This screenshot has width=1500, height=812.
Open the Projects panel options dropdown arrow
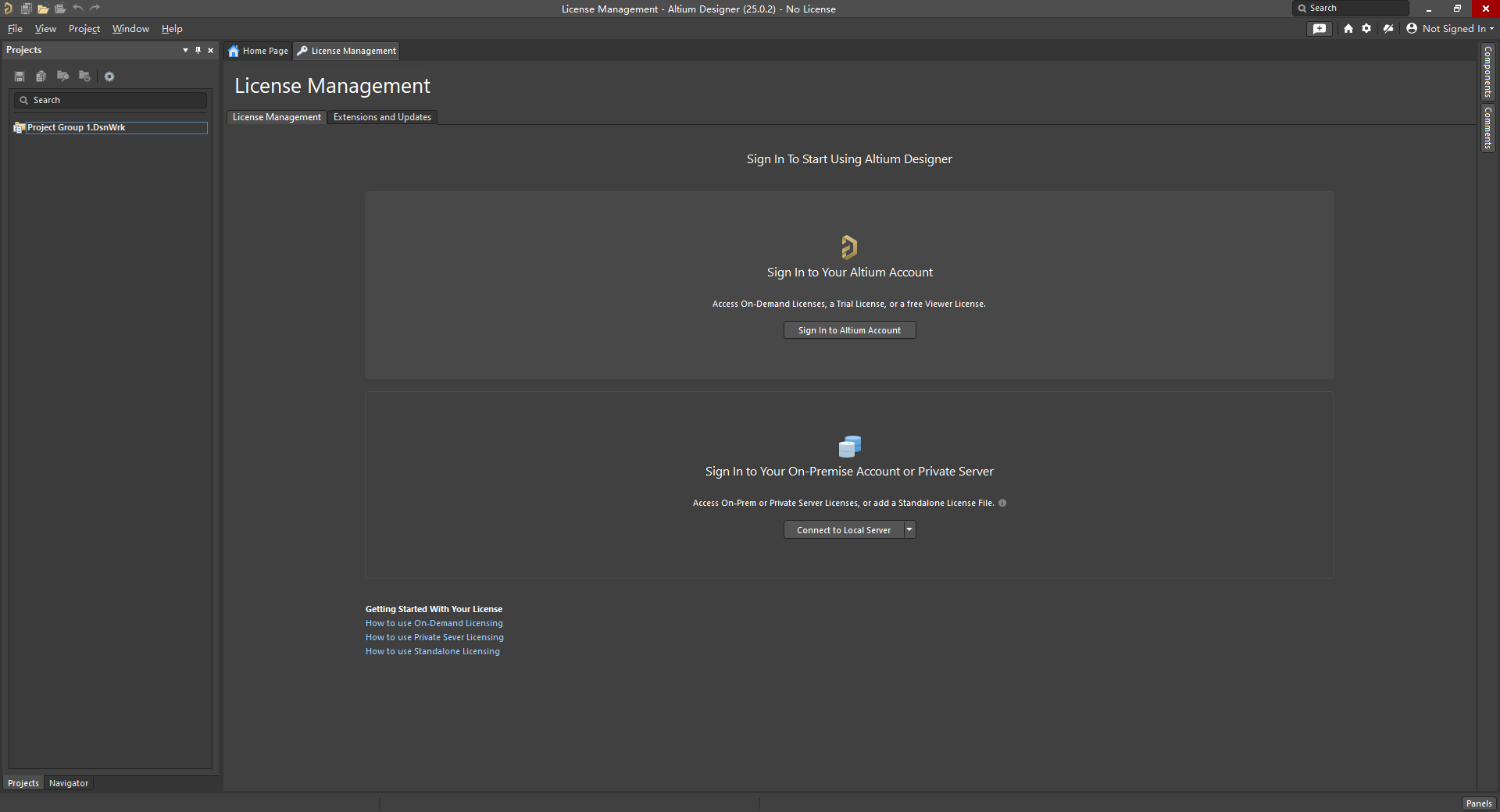pyautogui.click(x=185, y=50)
